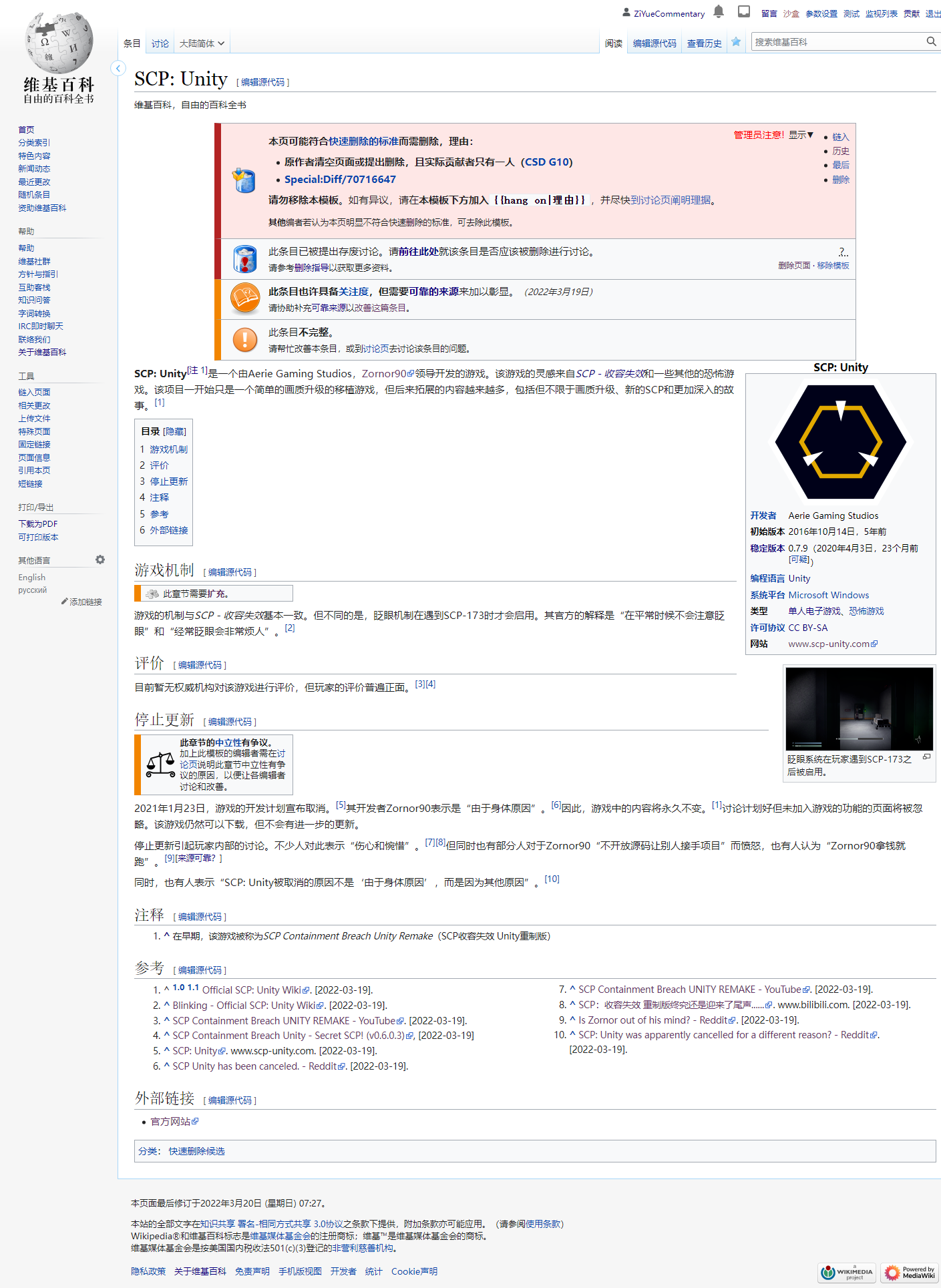Open the 编辑源代码 tab
Viewport: 941px width, 1288px height.
654,43
